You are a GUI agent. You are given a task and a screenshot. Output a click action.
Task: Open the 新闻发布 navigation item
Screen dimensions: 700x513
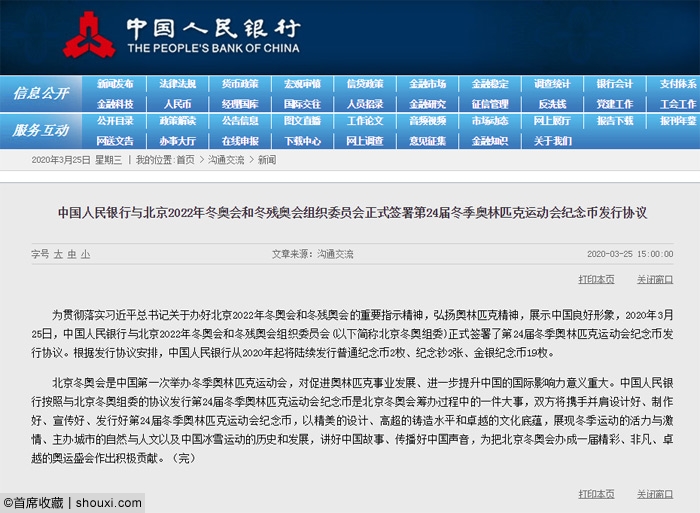(115, 83)
